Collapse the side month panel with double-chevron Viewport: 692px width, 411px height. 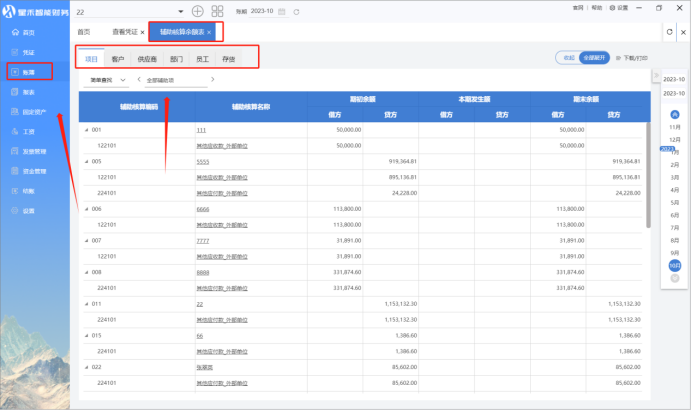coord(656,77)
